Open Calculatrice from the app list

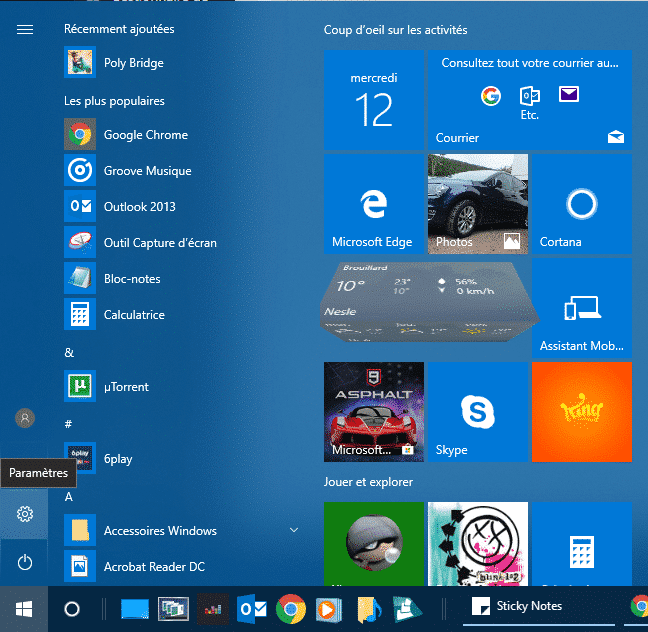pyautogui.click(x=134, y=315)
